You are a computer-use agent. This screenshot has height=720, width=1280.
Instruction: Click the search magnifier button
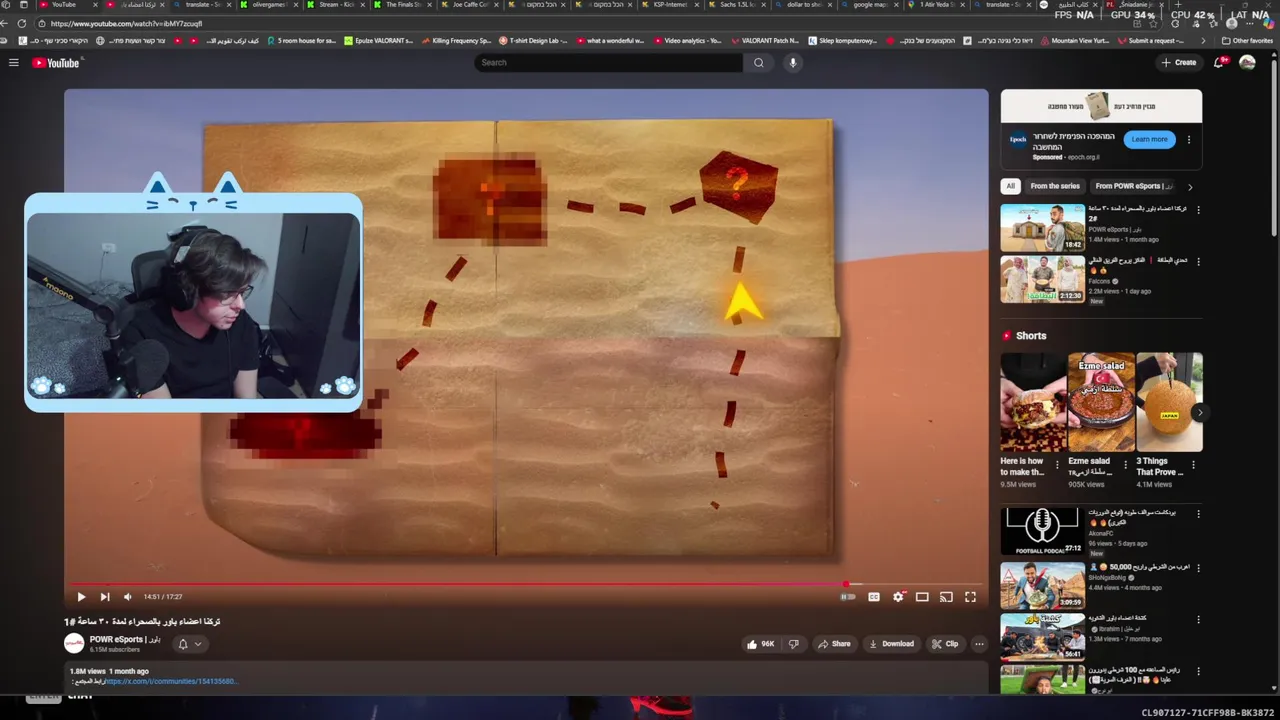759,63
